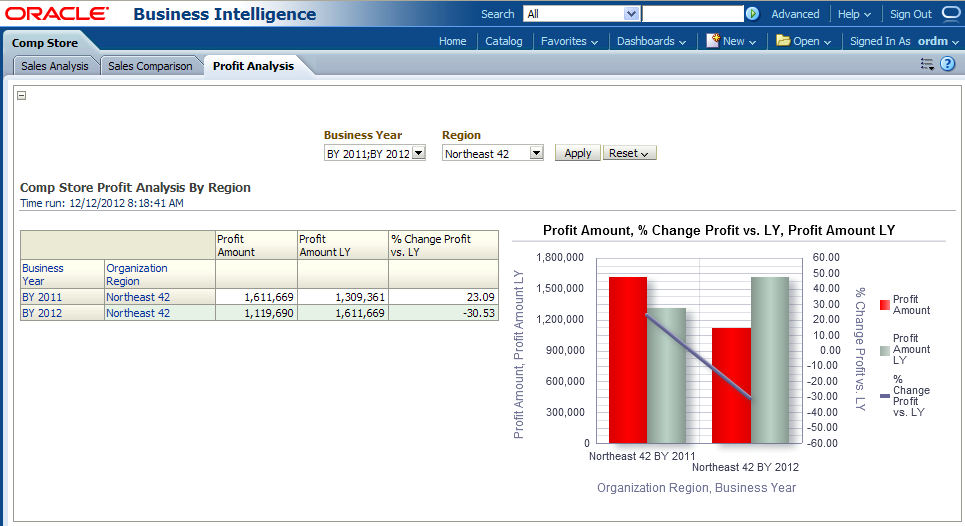Screen dimensions: 965x526
Task: Click the New document icon
Action: pyautogui.click(x=713, y=41)
